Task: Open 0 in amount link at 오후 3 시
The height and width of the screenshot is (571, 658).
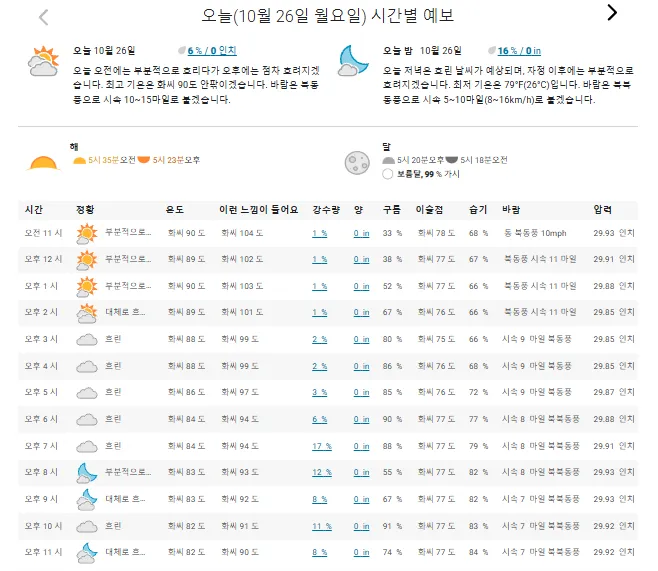Action: tap(361, 339)
